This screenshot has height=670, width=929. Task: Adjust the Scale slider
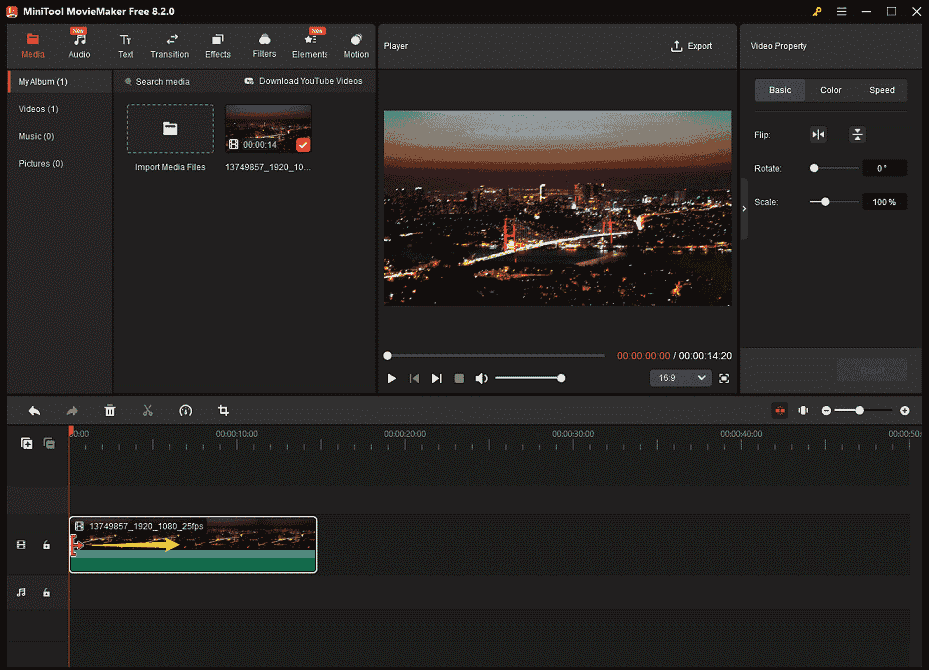(834, 202)
